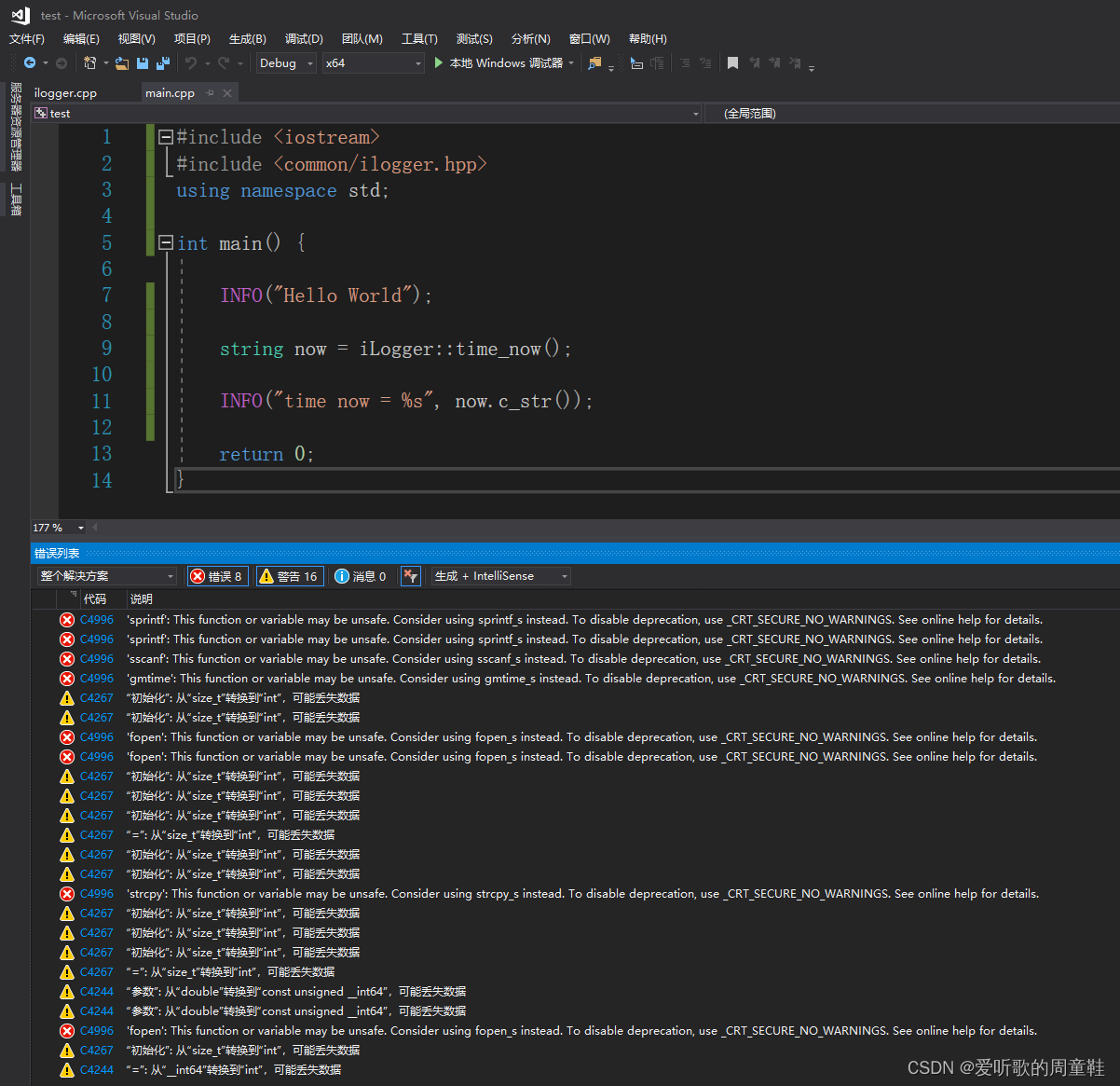The height and width of the screenshot is (1086, 1120).
Task: Open the 177% zoom level dropdown
Action: [58, 527]
